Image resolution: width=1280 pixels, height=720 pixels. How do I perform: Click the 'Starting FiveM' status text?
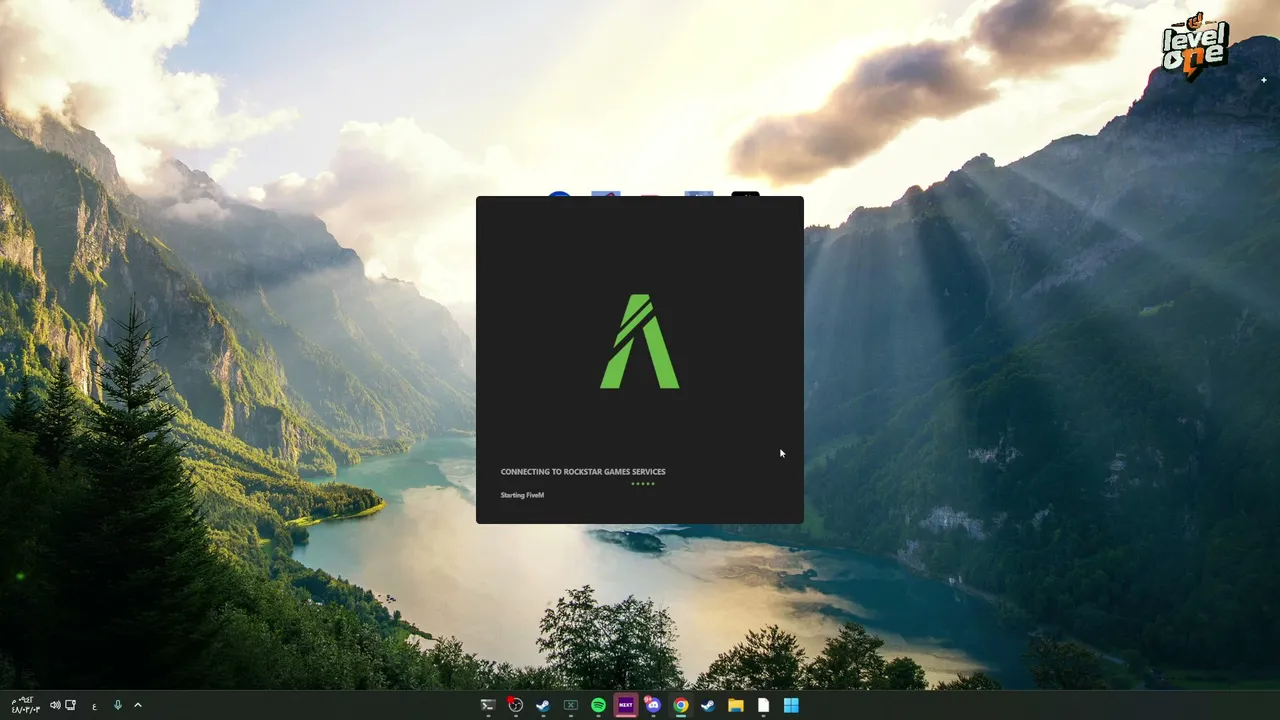pos(522,495)
